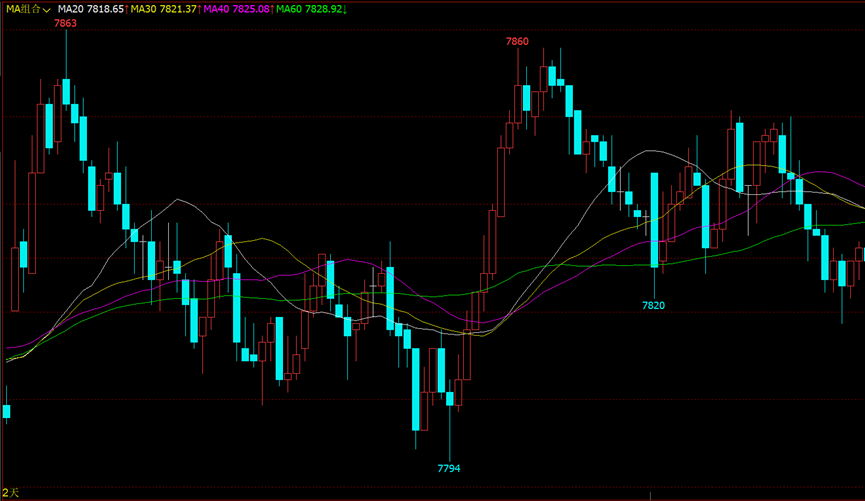This screenshot has height=501, width=865.
Task: Select the MA40 7825.08 legend value
Action: coord(238,9)
